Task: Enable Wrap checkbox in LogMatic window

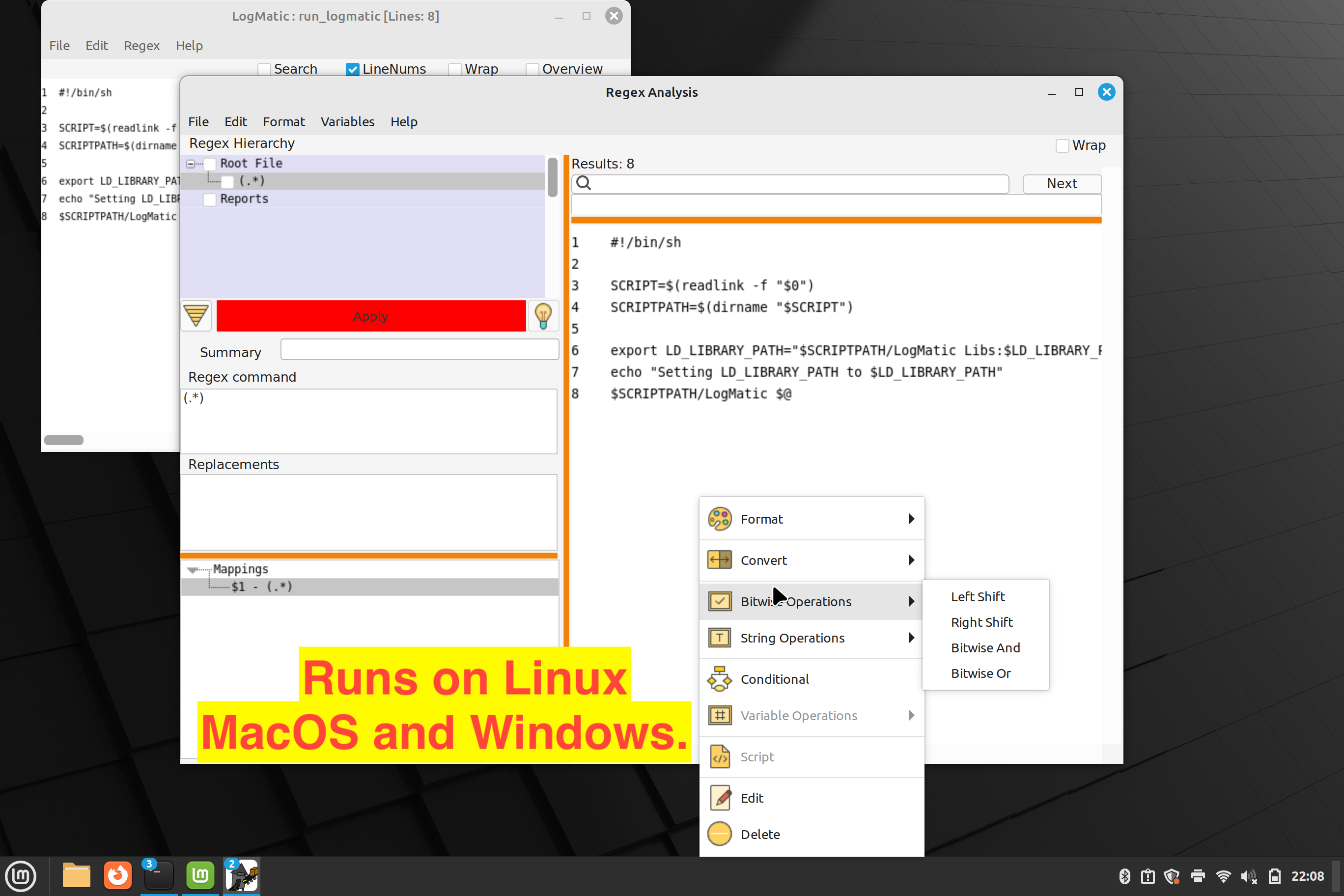Action: coord(455,69)
